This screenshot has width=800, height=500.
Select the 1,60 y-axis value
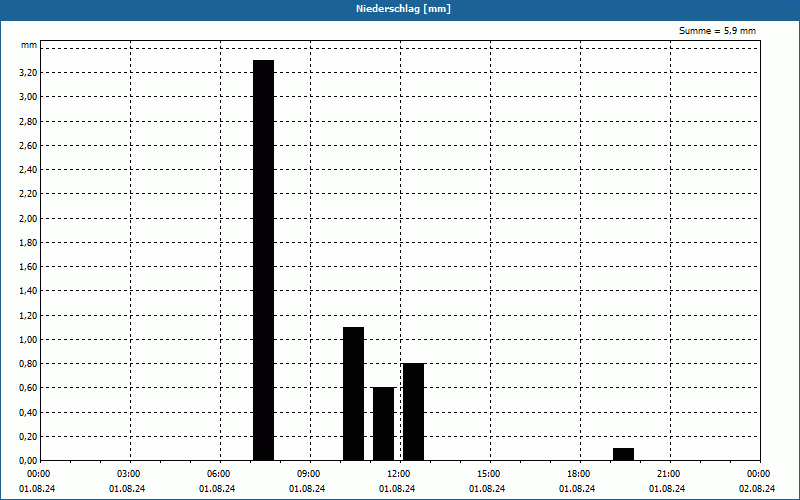(x=28, y=267)
